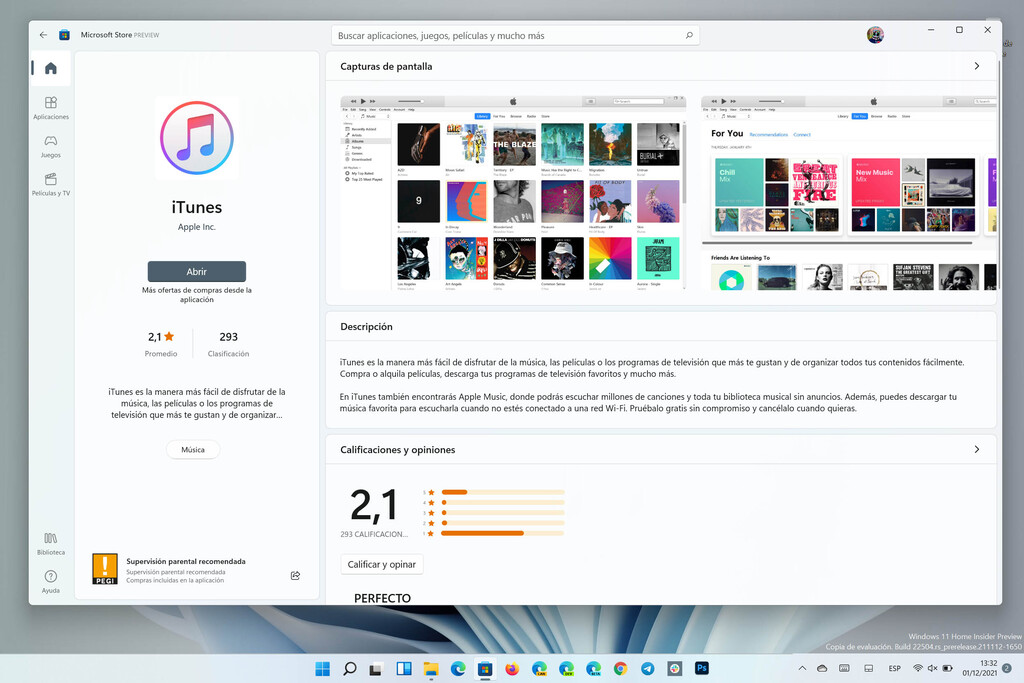Expand Capturas de pantalla section
1024x683 pixels.
[977, 66]
